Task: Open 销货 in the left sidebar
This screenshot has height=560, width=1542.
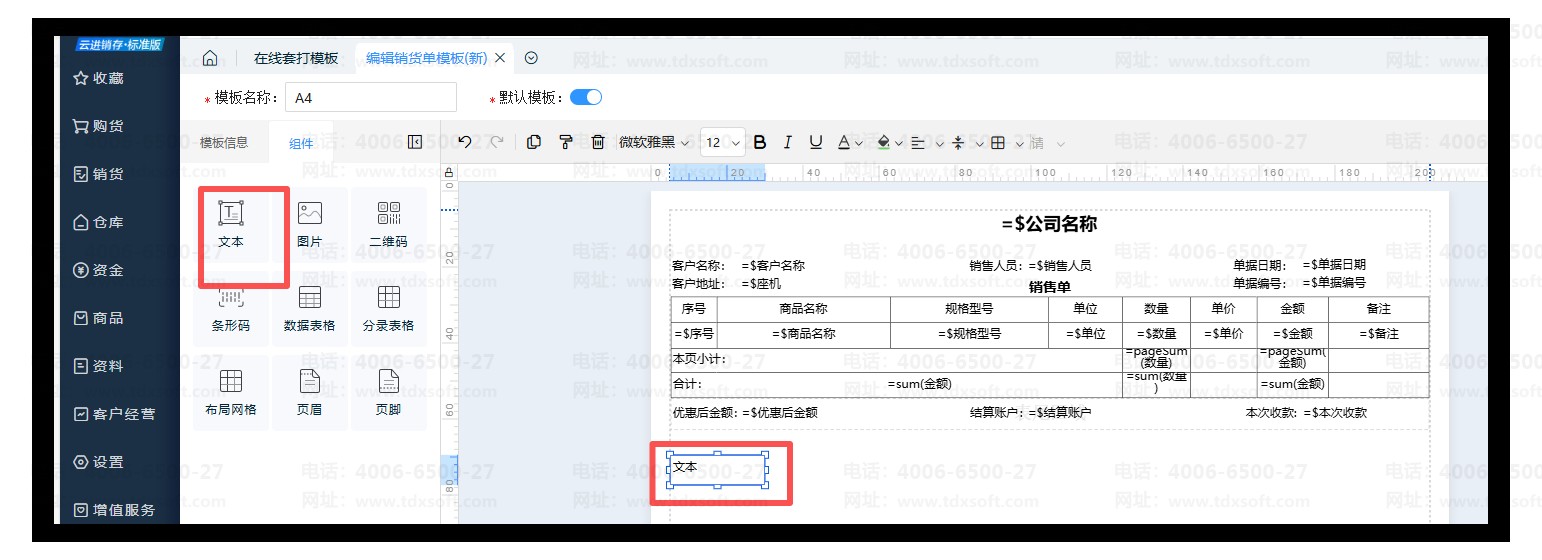Action: [x=99, y=174]
